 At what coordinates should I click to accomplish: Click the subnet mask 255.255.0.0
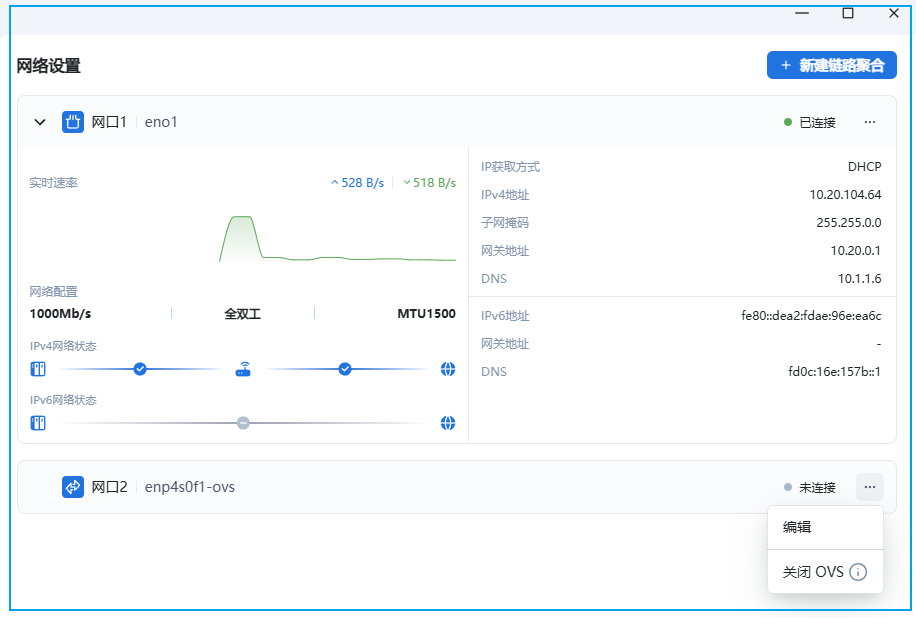point(849,223)
